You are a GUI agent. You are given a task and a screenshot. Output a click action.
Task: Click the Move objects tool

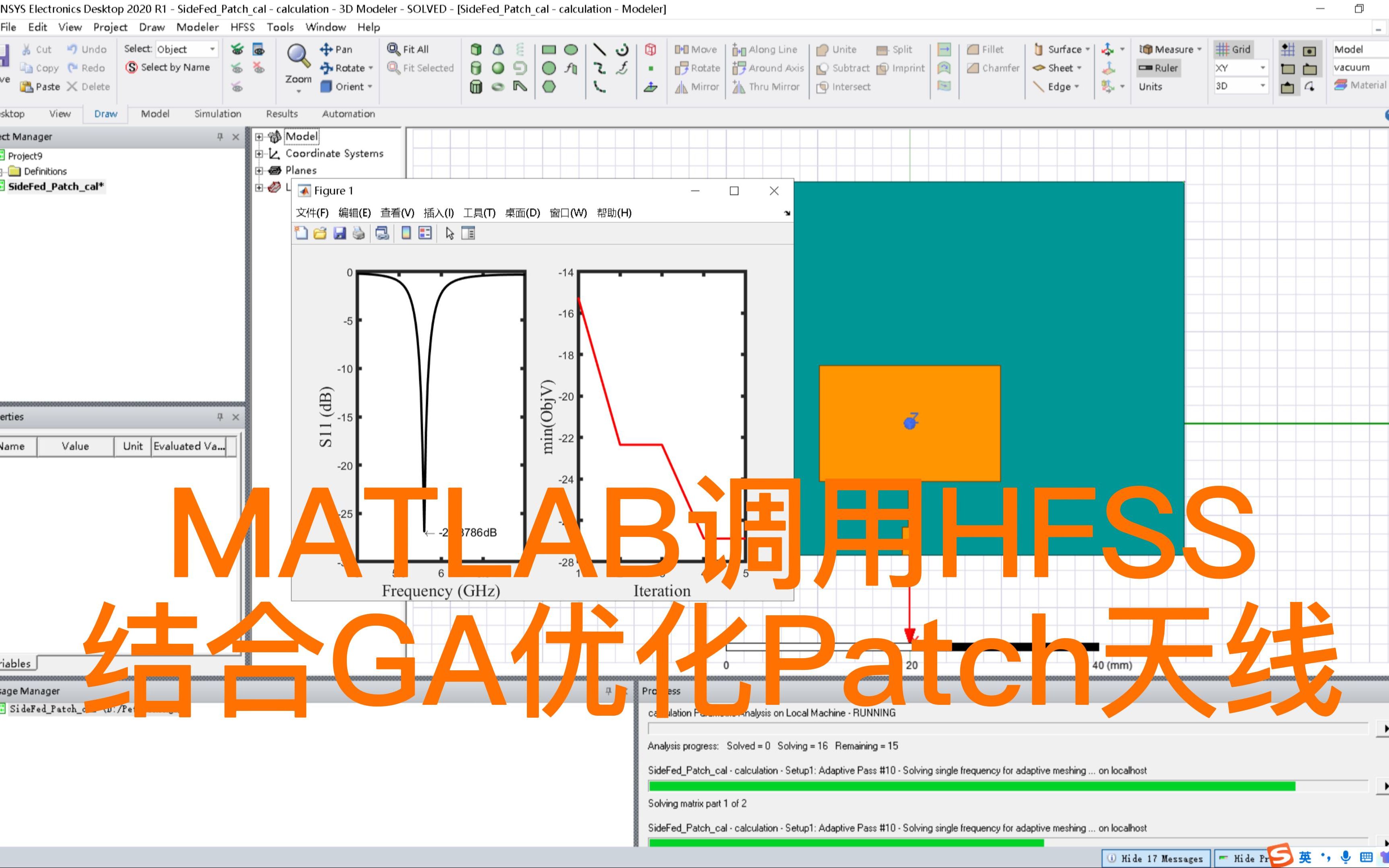pyautogui.click(x=696, y=49)
